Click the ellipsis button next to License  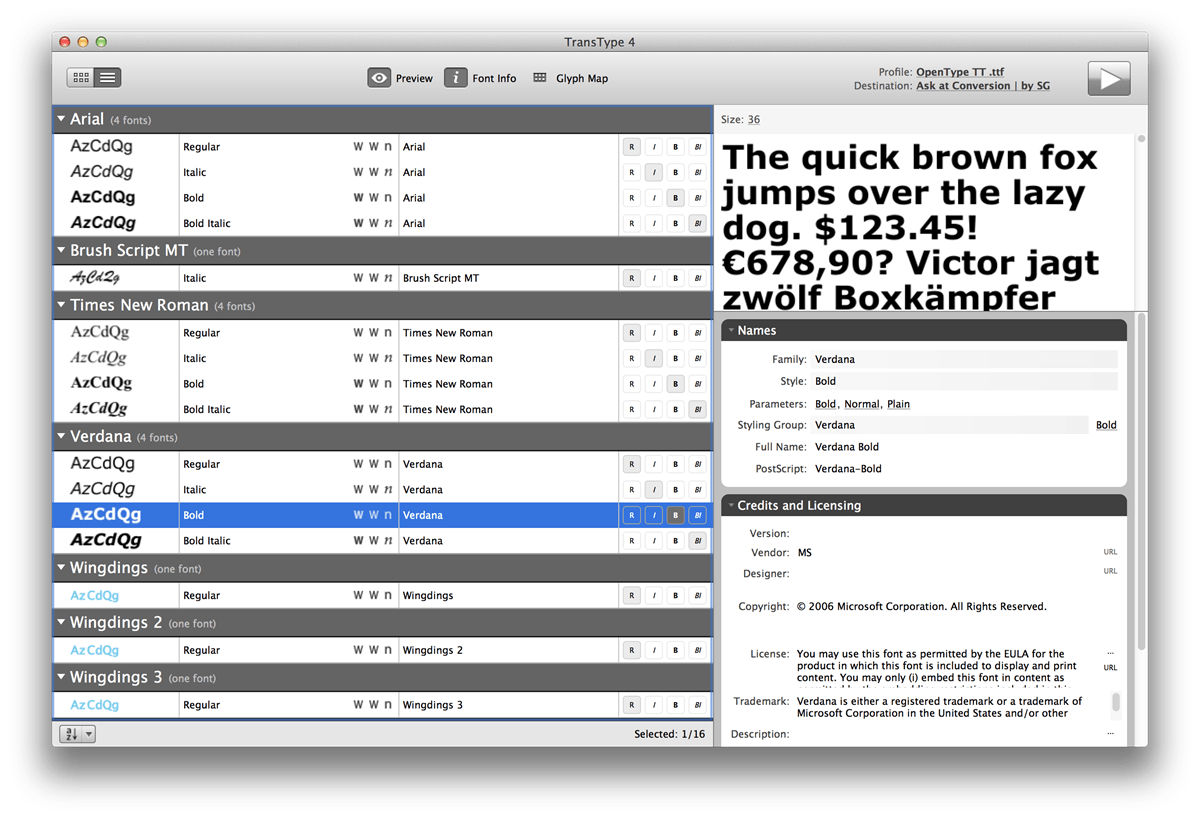1110,653
